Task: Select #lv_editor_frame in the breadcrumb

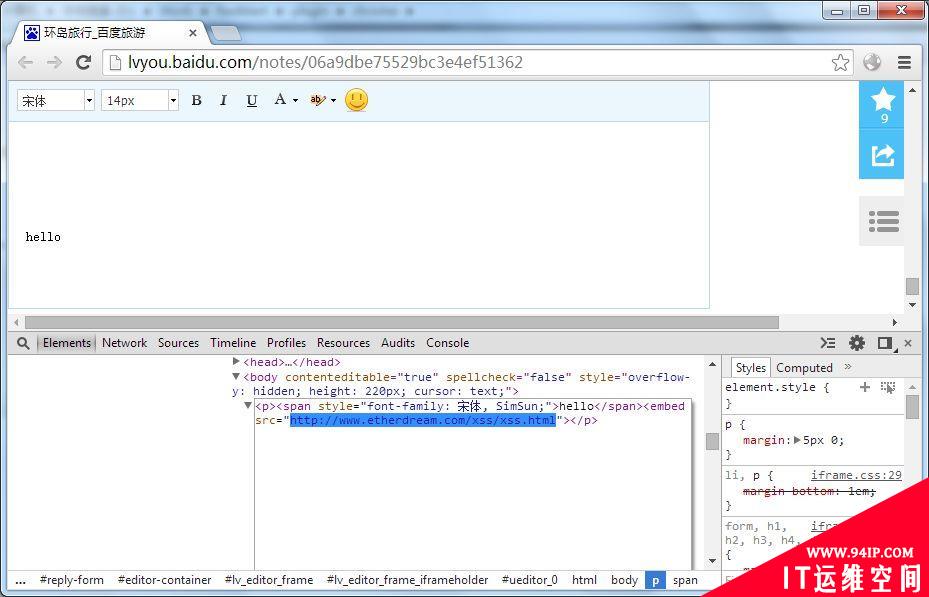Action: (269, 580)
